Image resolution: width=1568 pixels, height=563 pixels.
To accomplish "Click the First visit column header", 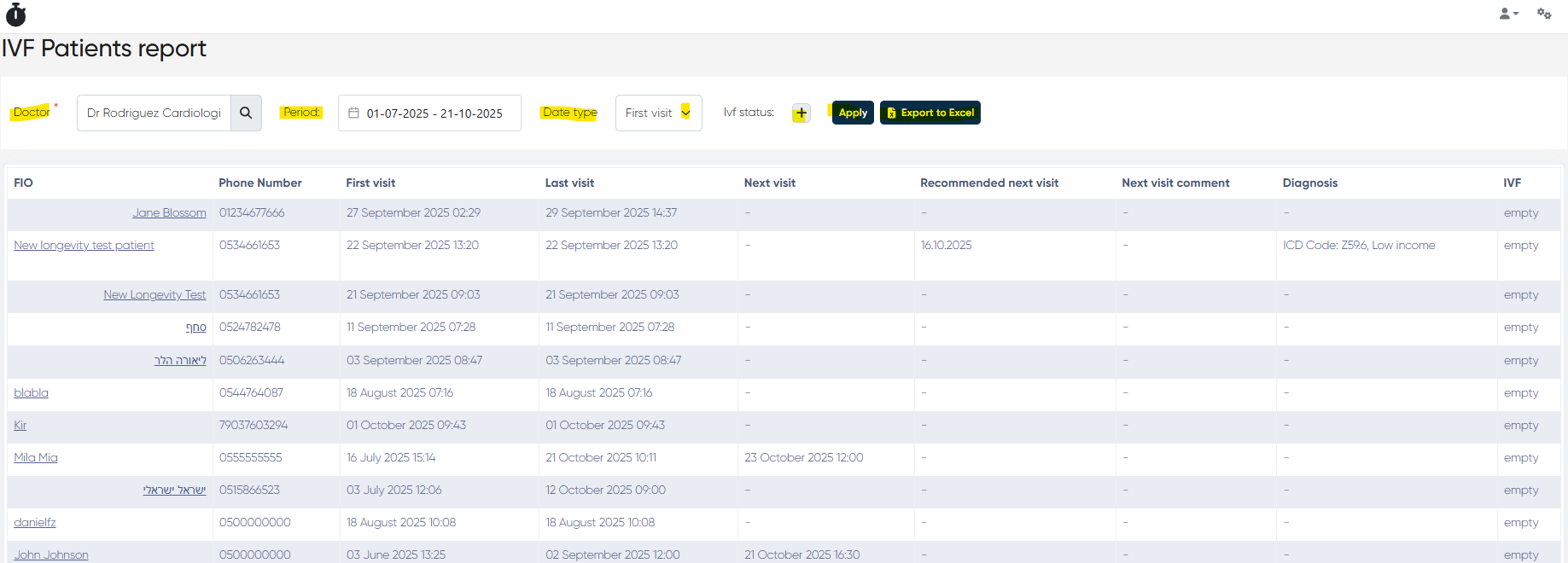I will [370, 183].
